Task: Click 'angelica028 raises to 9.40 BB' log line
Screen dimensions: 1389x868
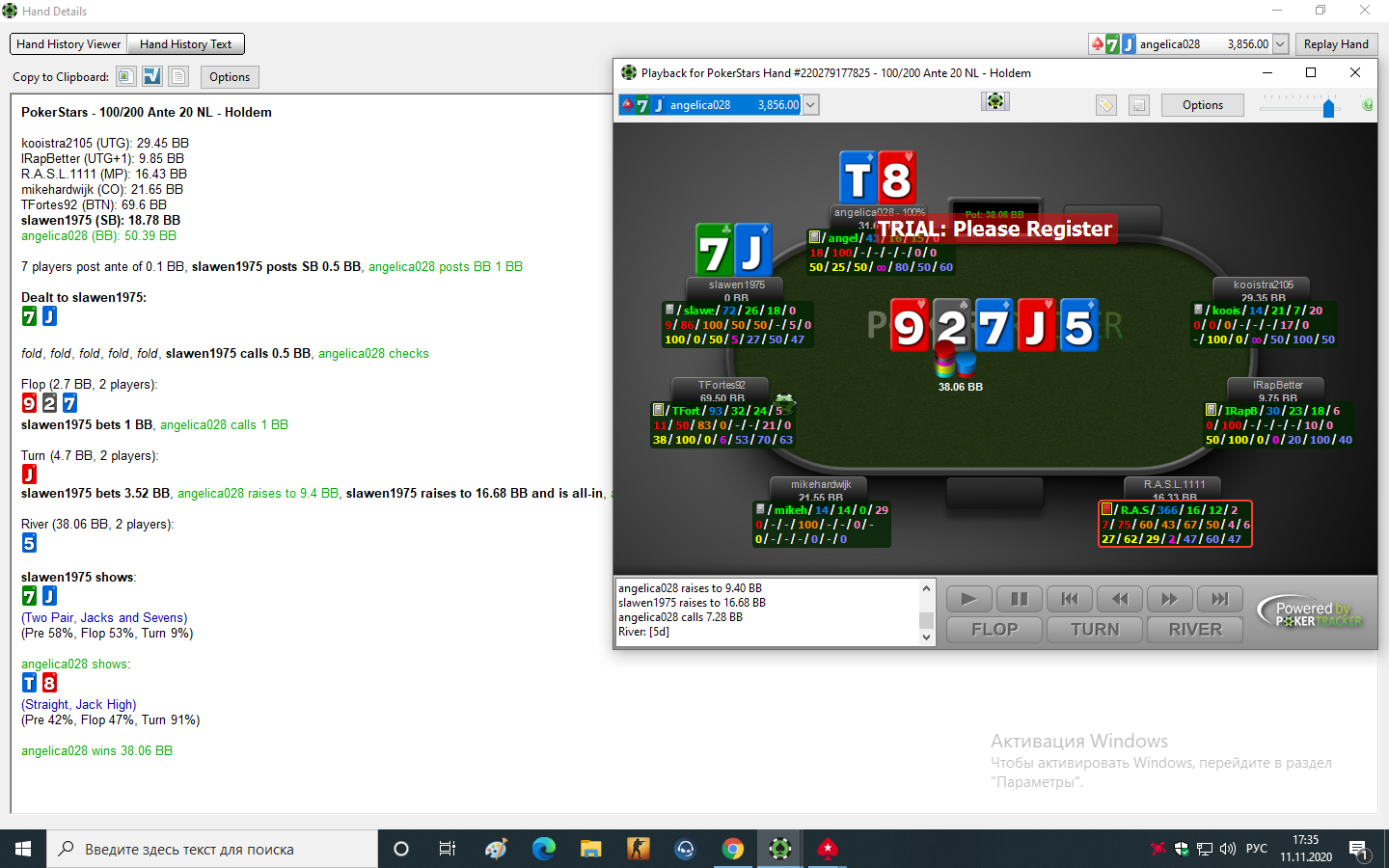Action: click(x=690, y=588)
